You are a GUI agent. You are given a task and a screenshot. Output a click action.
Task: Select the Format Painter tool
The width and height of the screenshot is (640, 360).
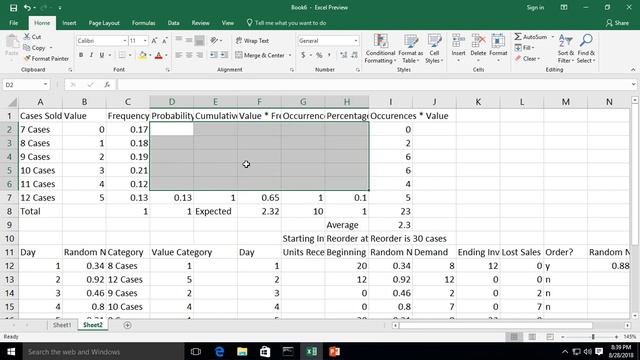[46, 59]
